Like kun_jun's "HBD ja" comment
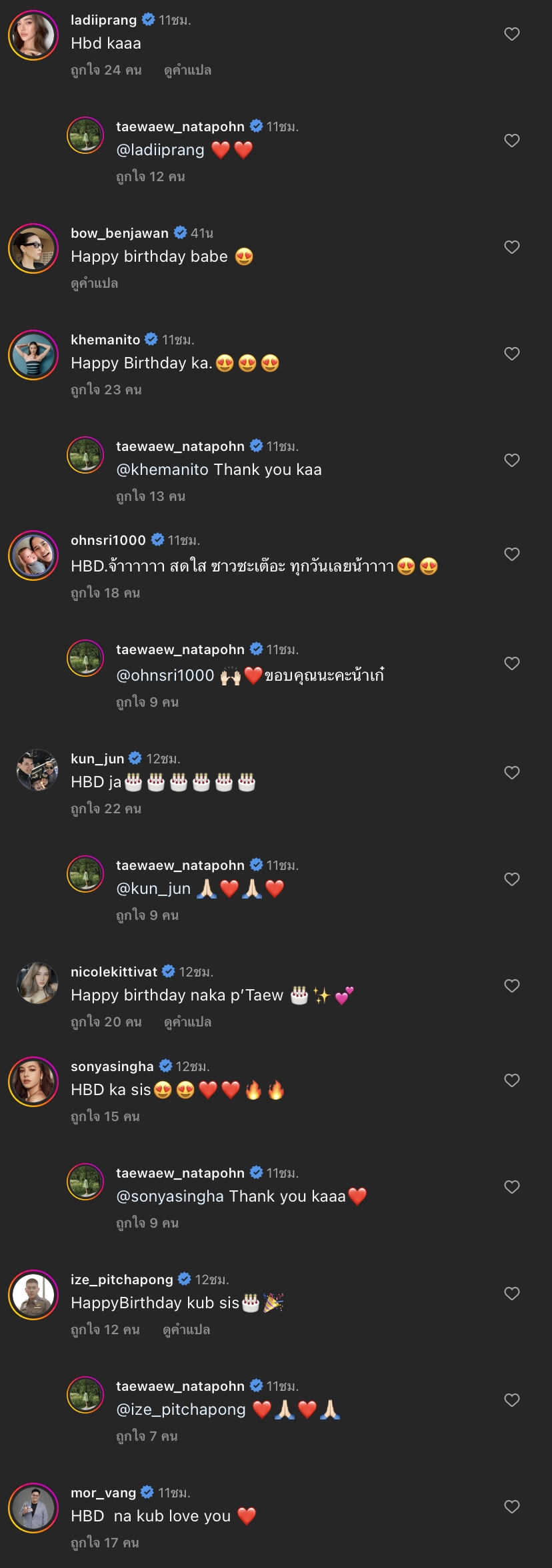This screenshot has height=1568, width=552. [x=511, y=773]
